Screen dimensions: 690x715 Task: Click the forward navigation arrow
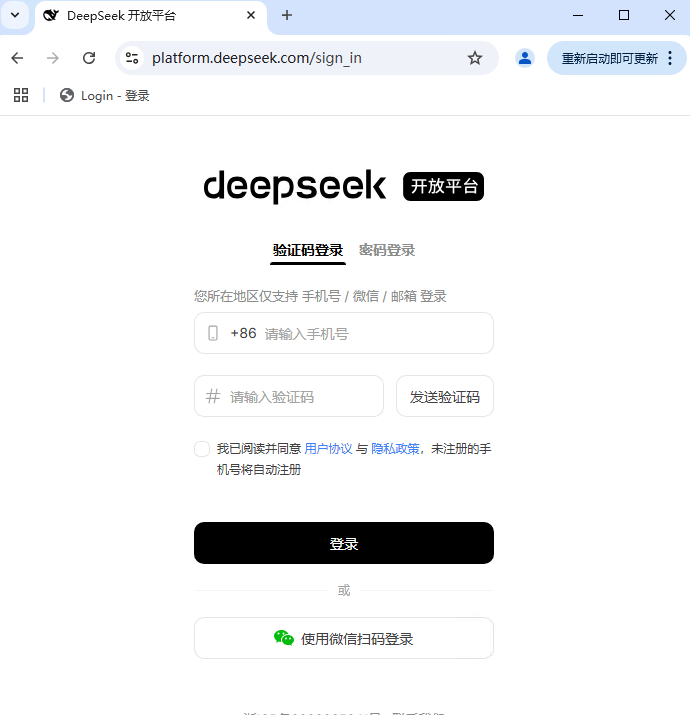click(x=53, y=58)
